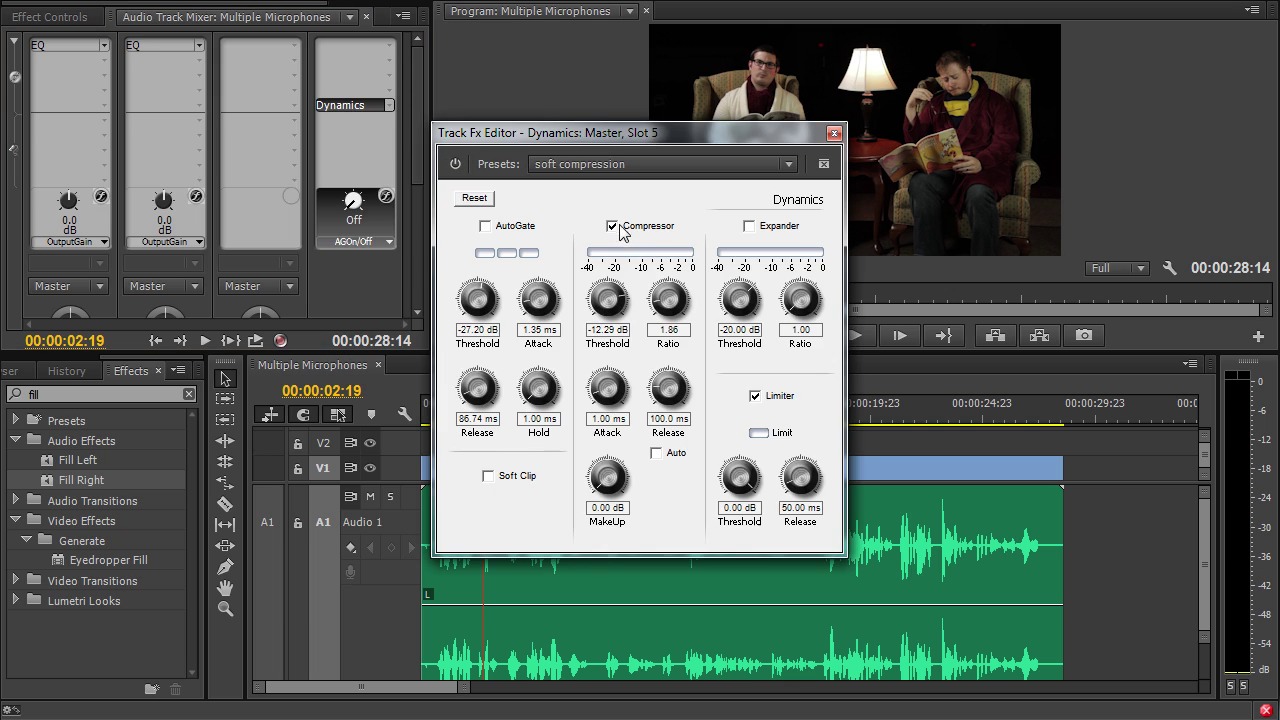Switch to the History tab
Screen dimensions: 1280x720
tap(67, 371)
